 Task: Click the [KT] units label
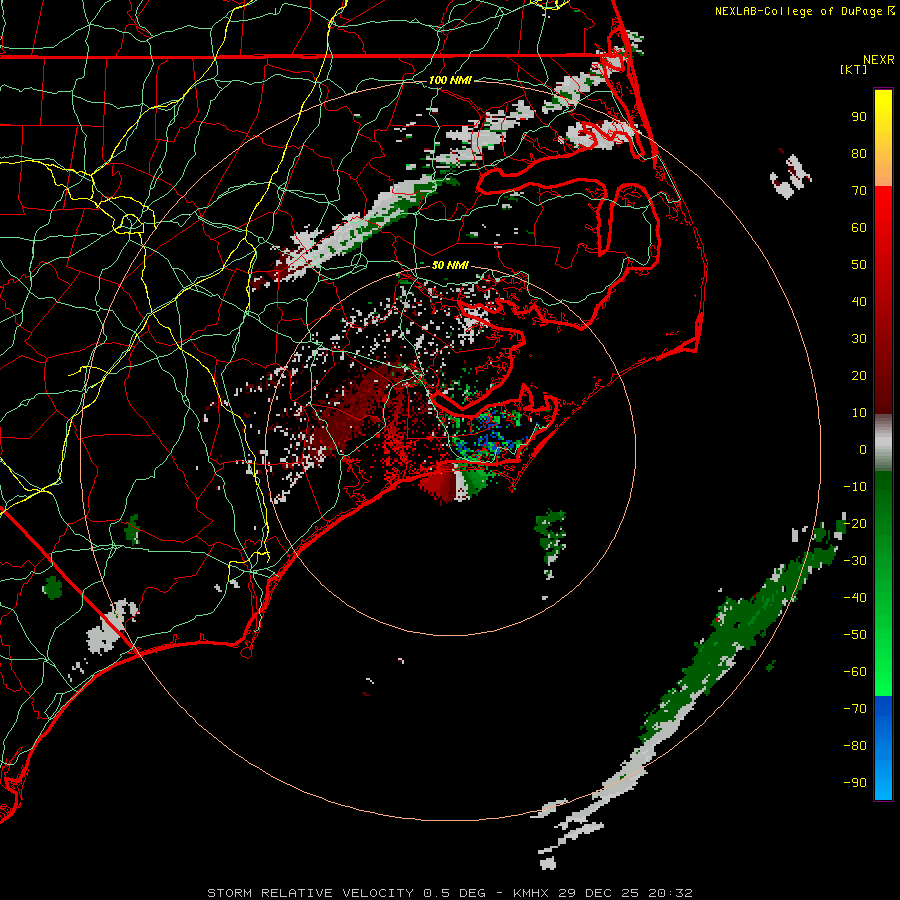[x=854, y=69]
